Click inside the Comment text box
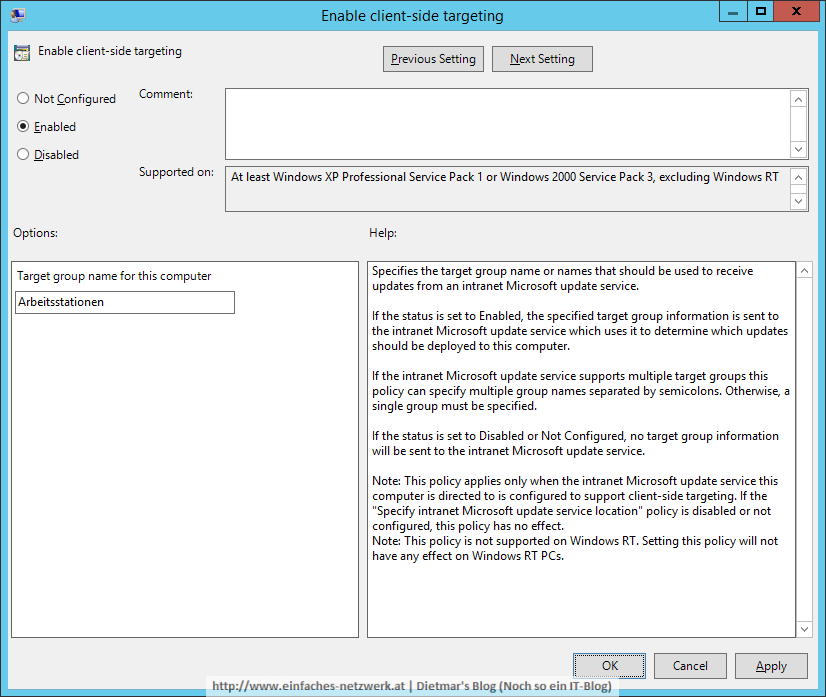Viewport: 826px width, 697px height. (507, 124)
